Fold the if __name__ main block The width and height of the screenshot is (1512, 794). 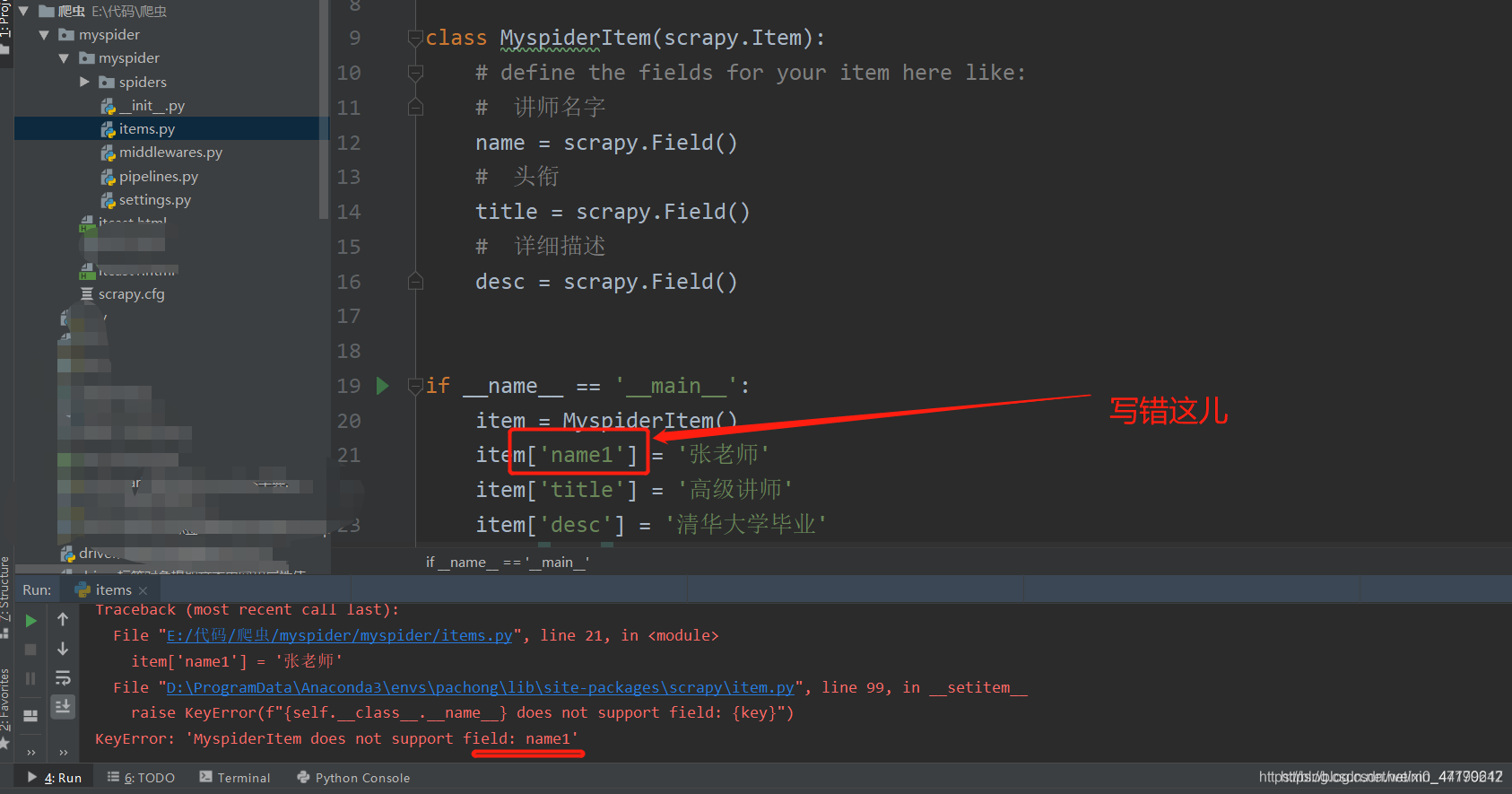415,387
